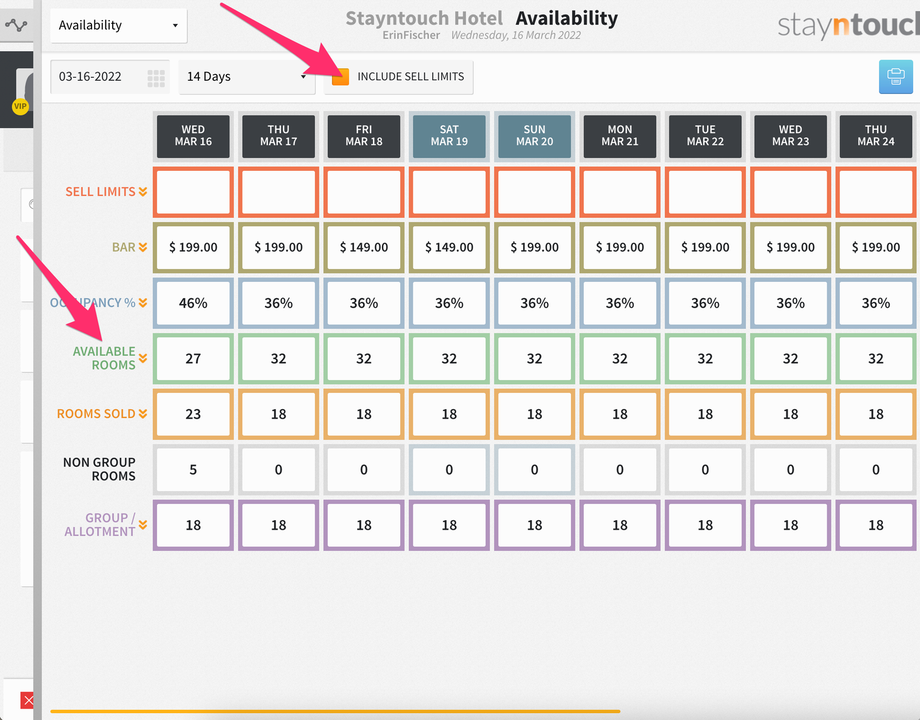Image resolution: width=920 pixels, height=720 pixels.
Task: Click the 23 rooms sold cell
Action: pos(193,414)
